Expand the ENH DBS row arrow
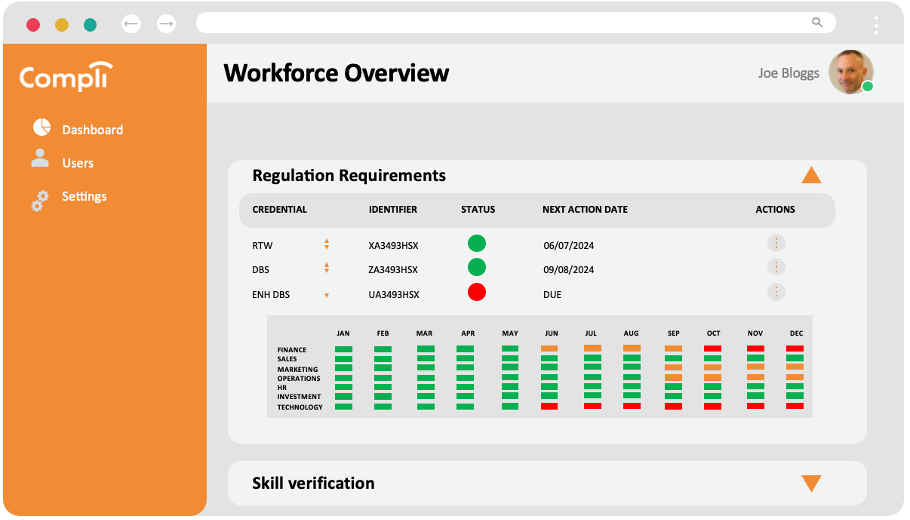Viewport: 910px width, 520px height. coord(327,295)
